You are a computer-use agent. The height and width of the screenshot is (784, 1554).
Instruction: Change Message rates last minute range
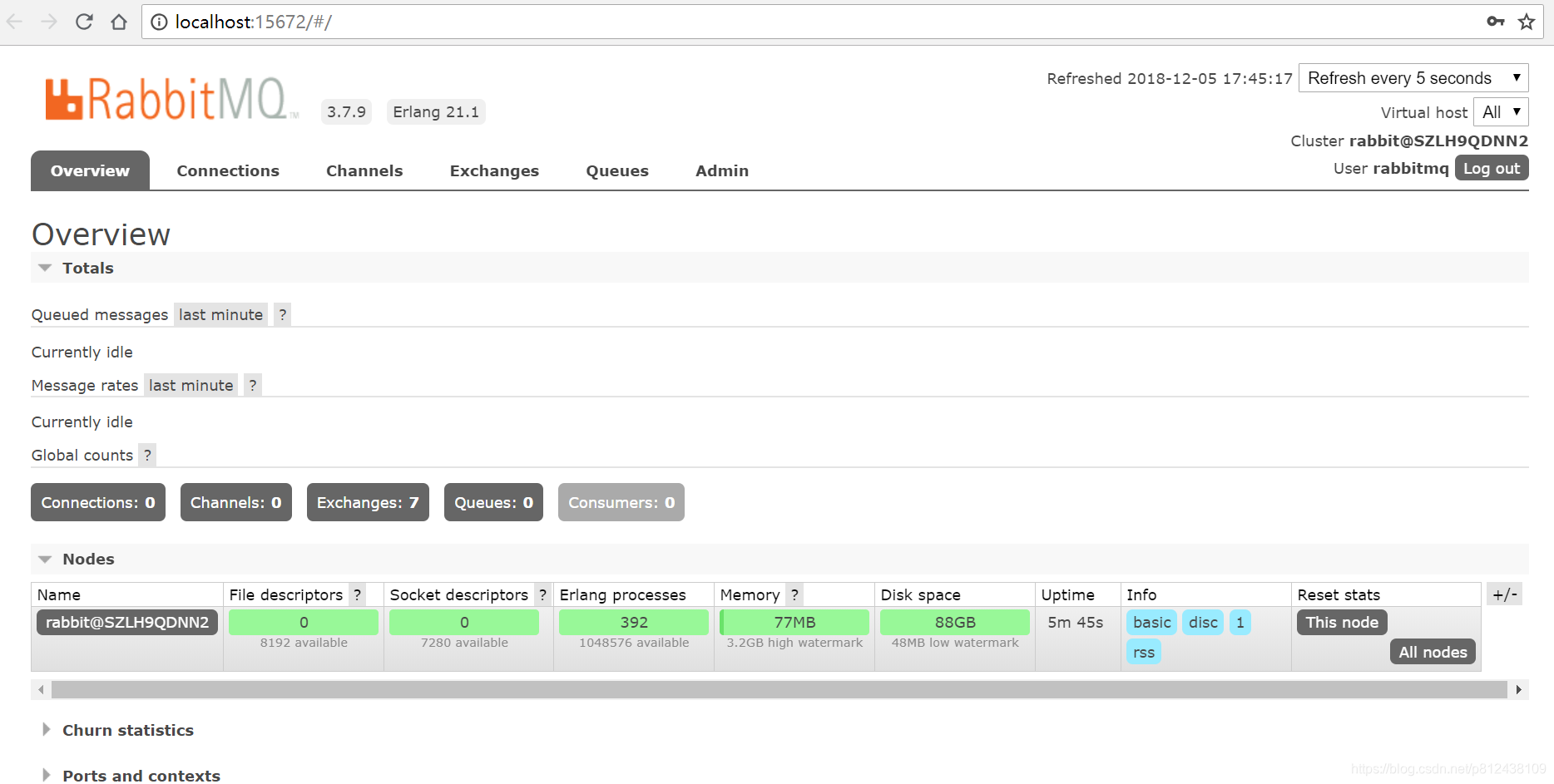point(191,385)
